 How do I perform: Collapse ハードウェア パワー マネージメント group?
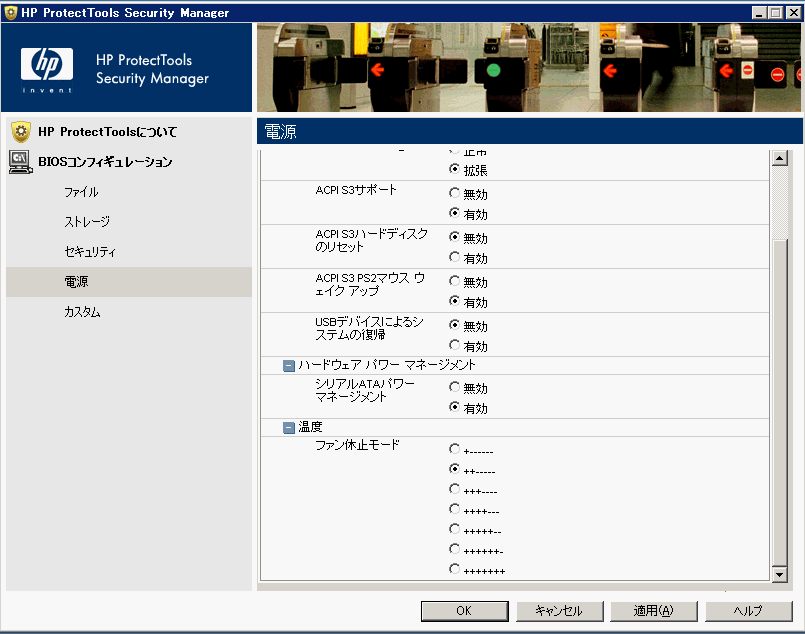(289, 366)
